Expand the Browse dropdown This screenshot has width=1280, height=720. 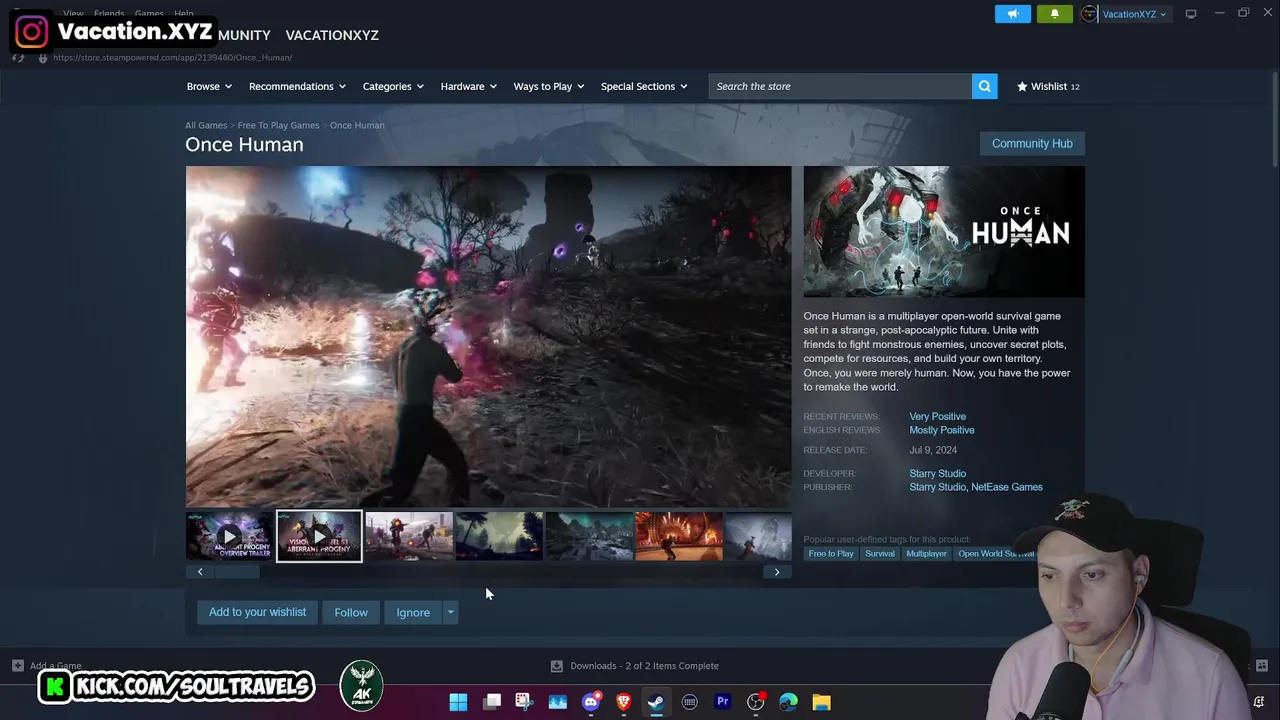pyautogui.click(x=209, y=87)
